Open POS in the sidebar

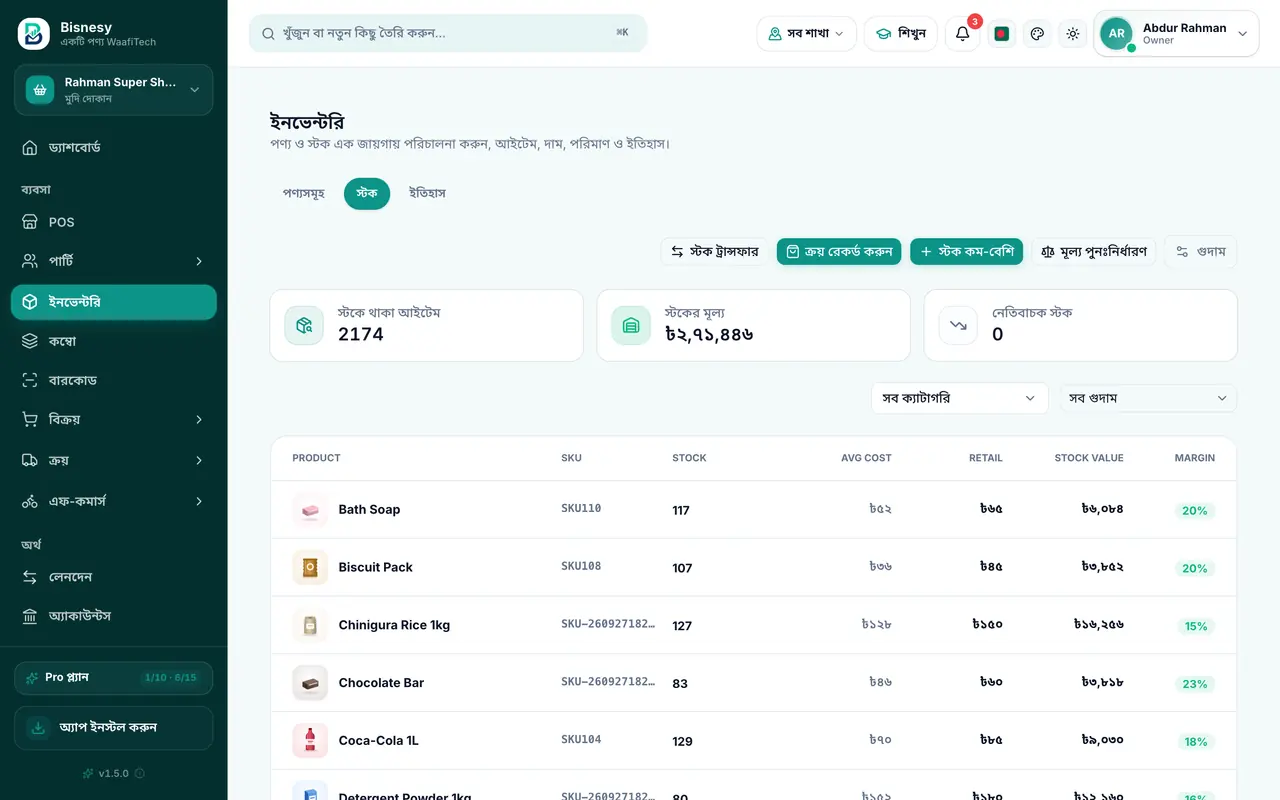coord(114,222)
